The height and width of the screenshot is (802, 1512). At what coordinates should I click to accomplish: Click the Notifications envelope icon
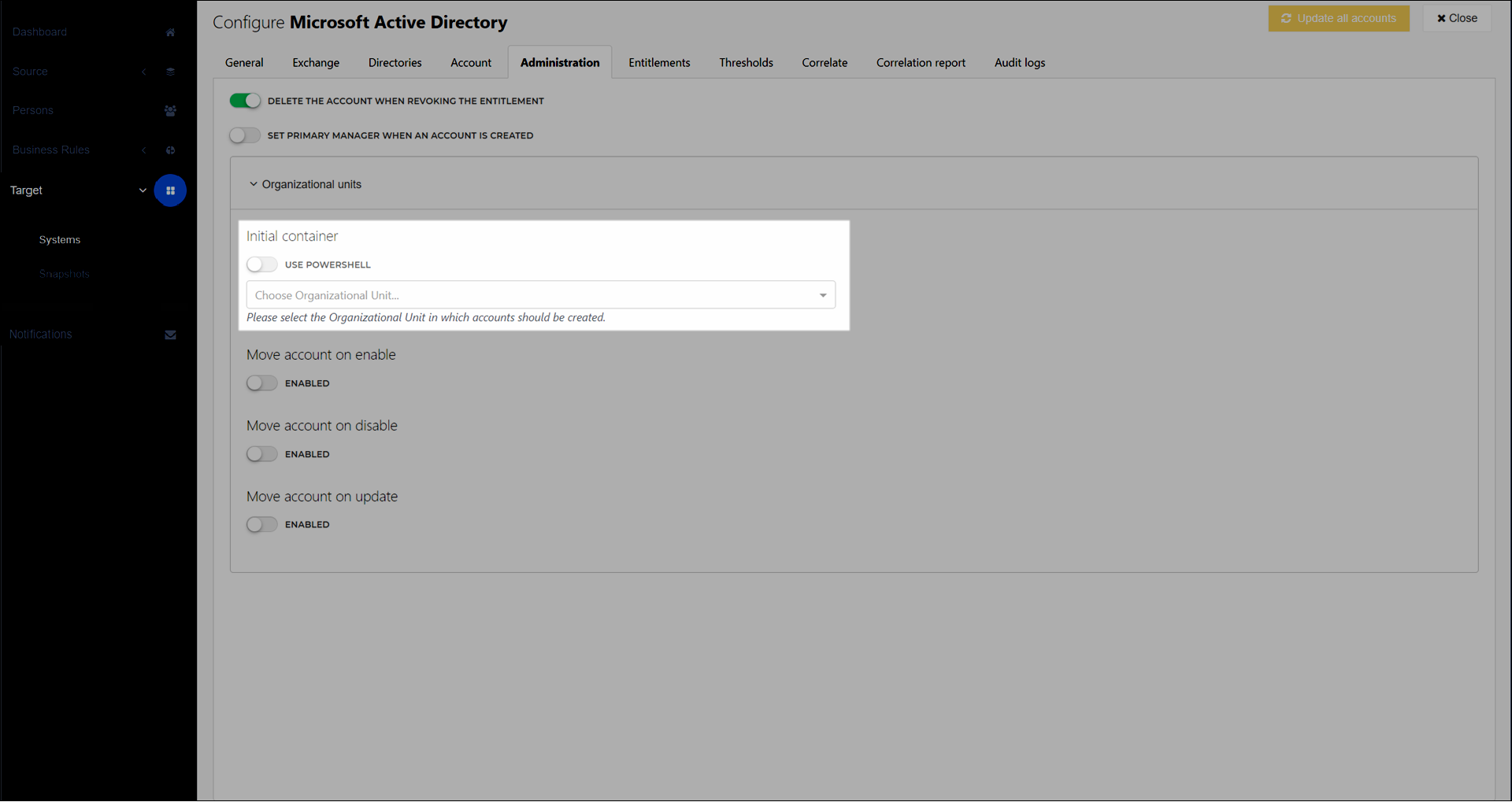pos(170,335)
